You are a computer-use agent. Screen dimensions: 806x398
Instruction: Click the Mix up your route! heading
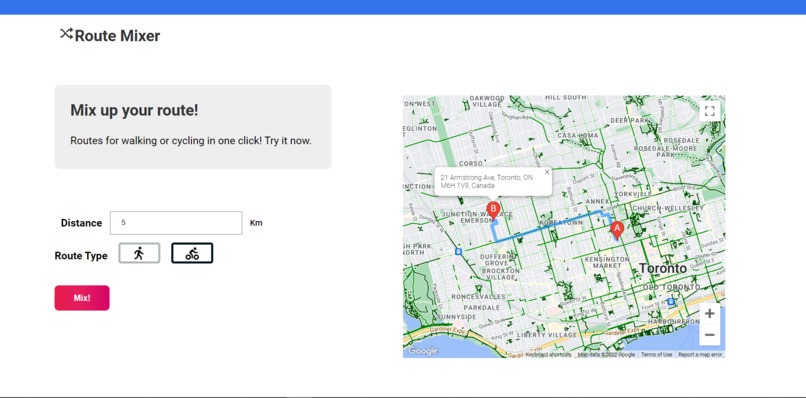134,110
